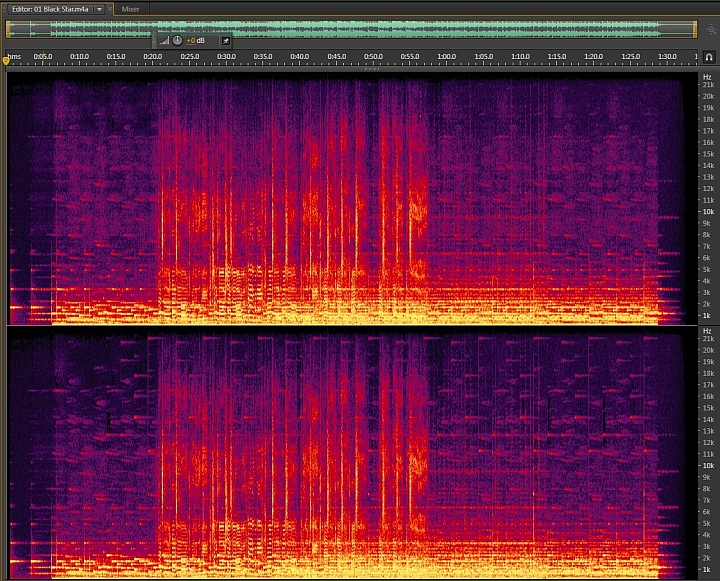Click the 21k mark on top channel scale
This screenshot has height=581, width=720.
coord(708,85)
